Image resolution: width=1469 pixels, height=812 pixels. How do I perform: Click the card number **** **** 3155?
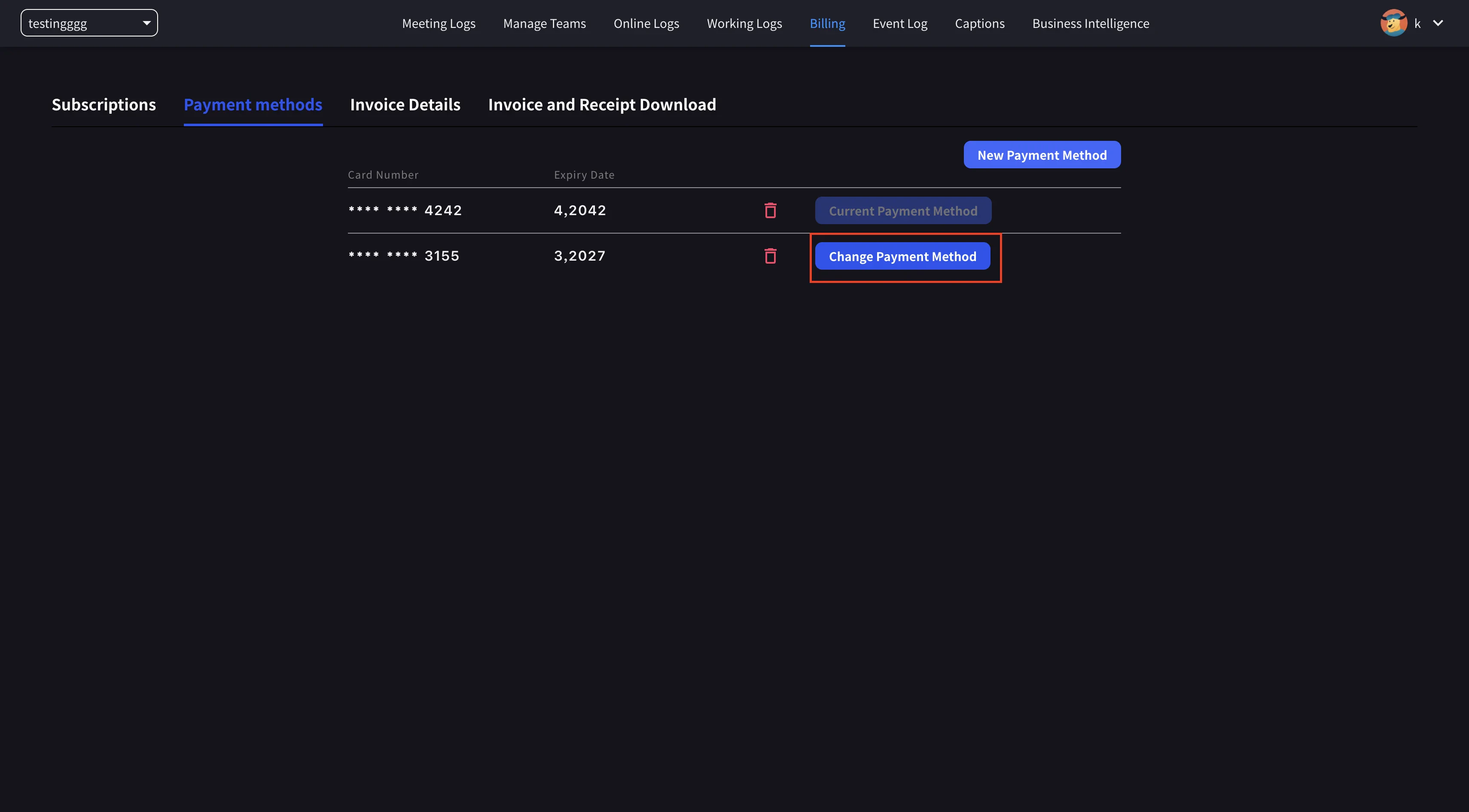click(x=404, y=256)
